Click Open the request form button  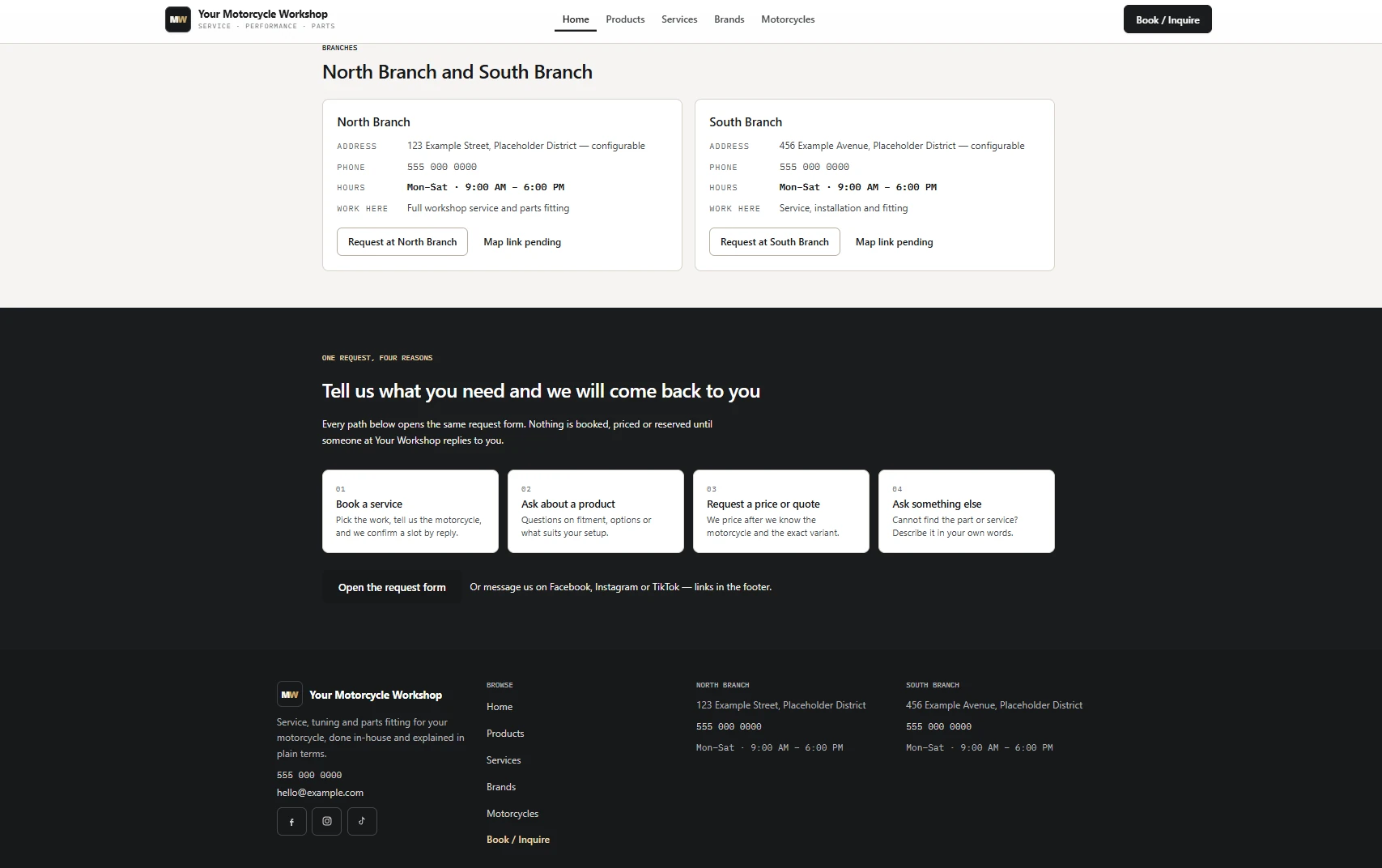pos(392,587)
